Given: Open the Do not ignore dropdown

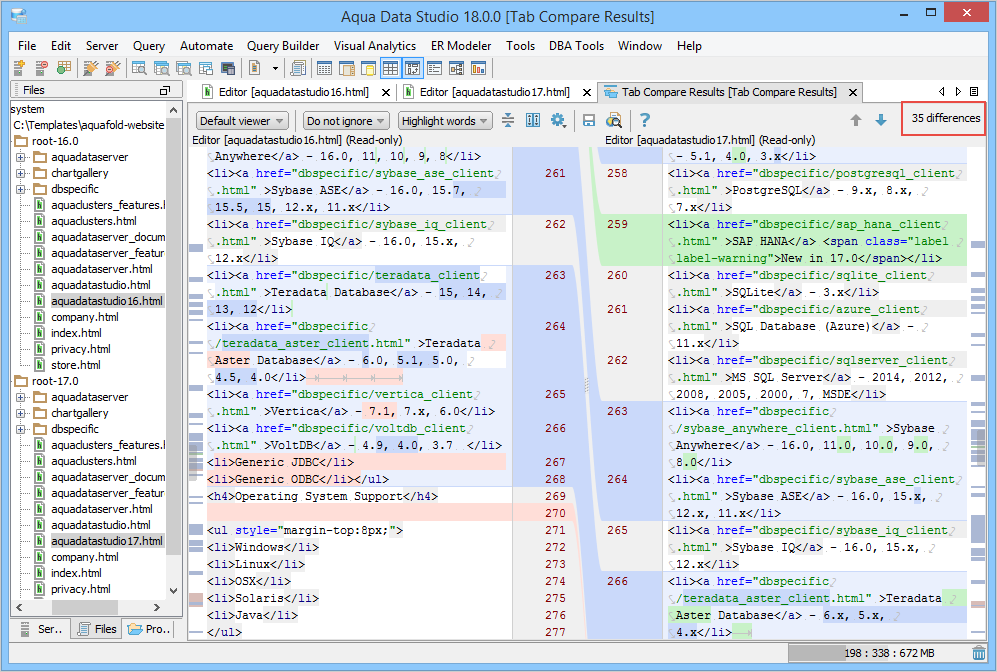Looking at the screenshot, I should click(x=345, y=121).
